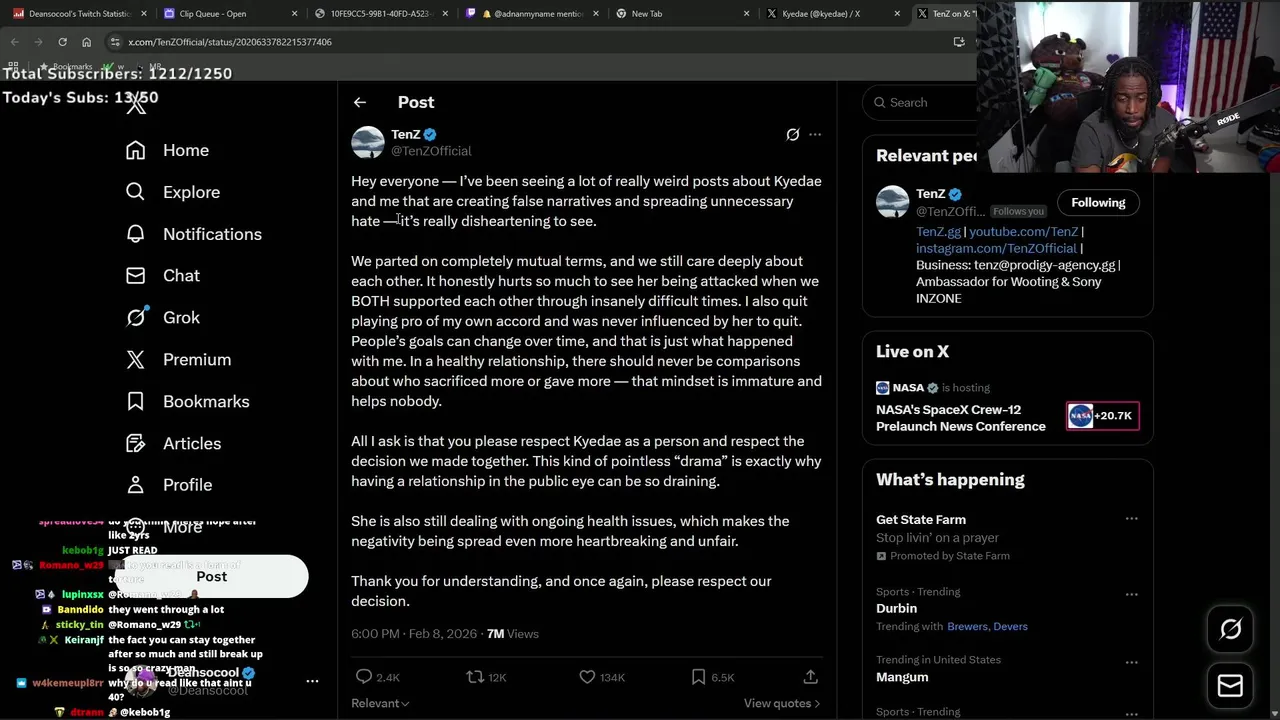
Task: Open the NASA live +20.7K listeners badge
Action: pyautogui.click(x=1102, y=416)
